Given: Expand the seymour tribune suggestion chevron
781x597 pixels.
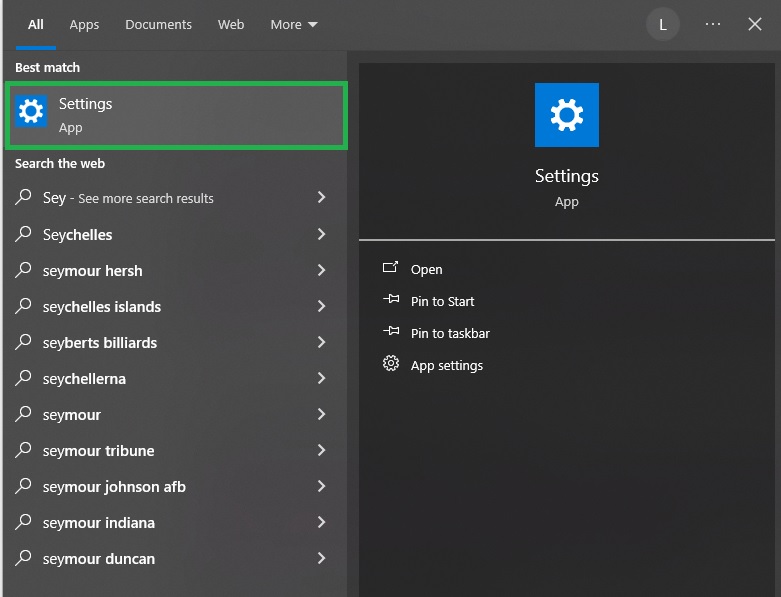Looking at the screenshot, I should (x=322, y=450).
